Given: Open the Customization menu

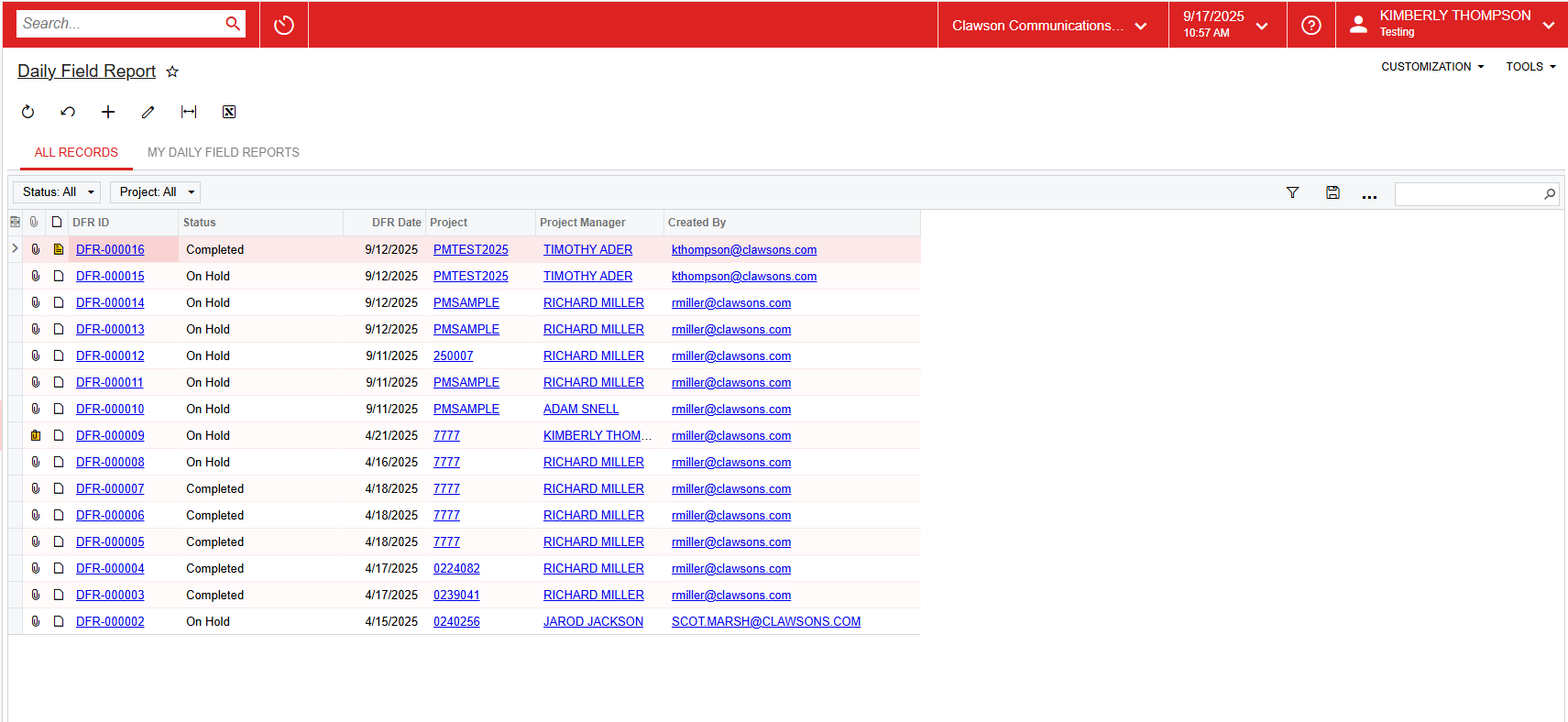Looking at the screenshot, I should coord(1431,67).
